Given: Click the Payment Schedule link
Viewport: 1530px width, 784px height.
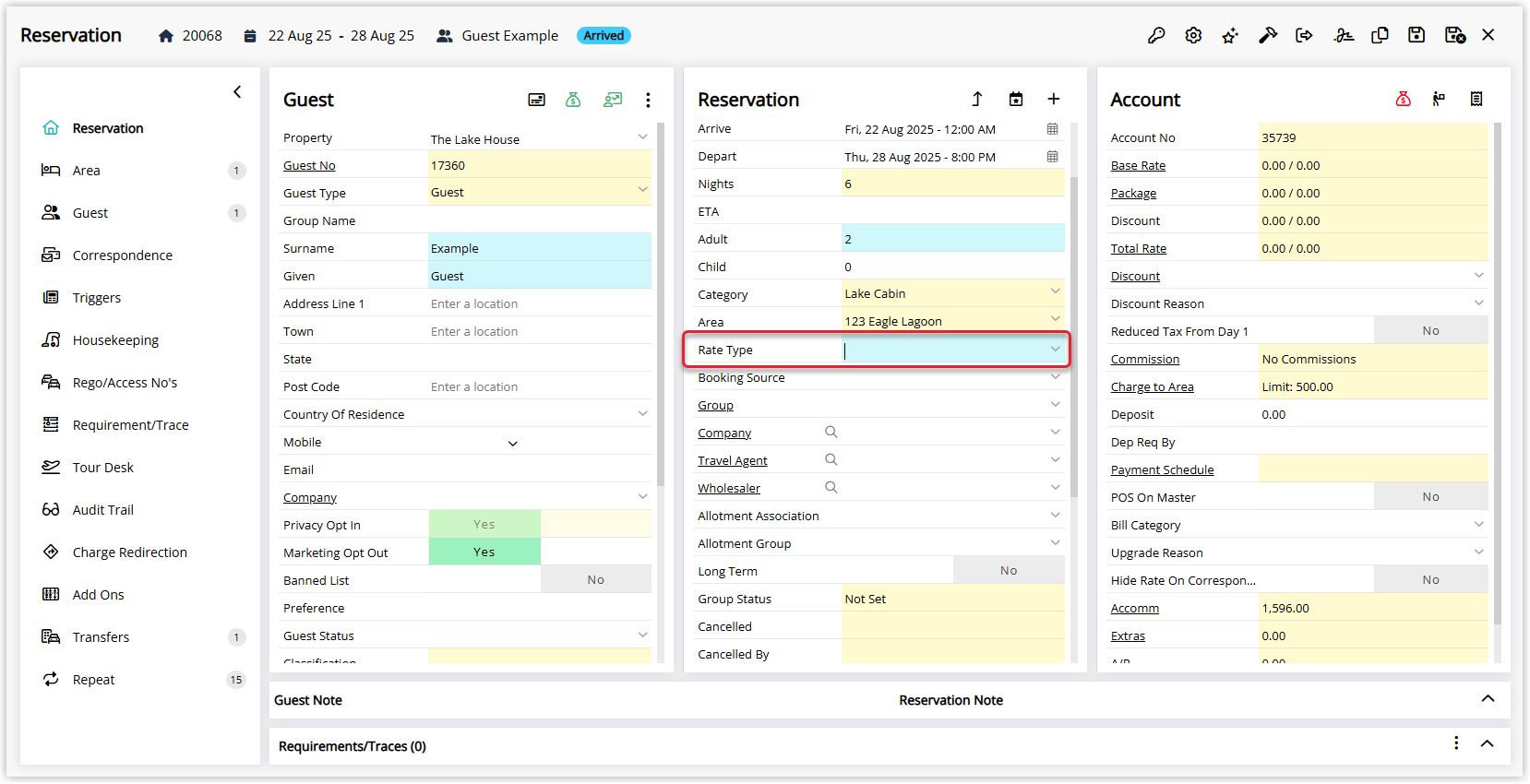Looking at the screenshot, I should [x=1163, y=470].
